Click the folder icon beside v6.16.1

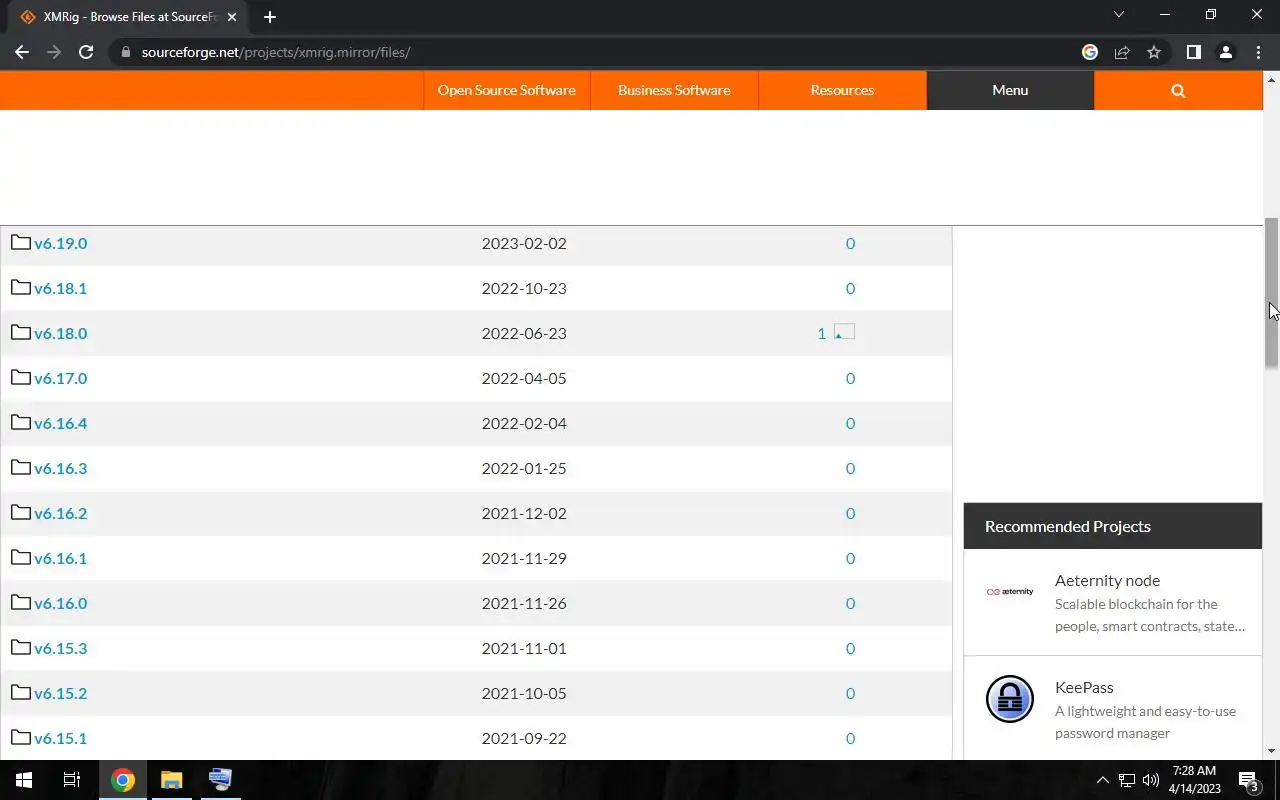click(21, 557)
